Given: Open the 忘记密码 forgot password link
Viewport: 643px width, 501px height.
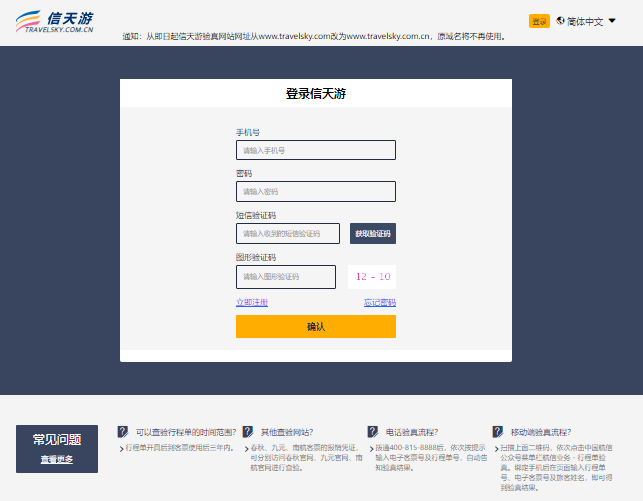Looking at the screenshot, I should [x=380, y=303].
